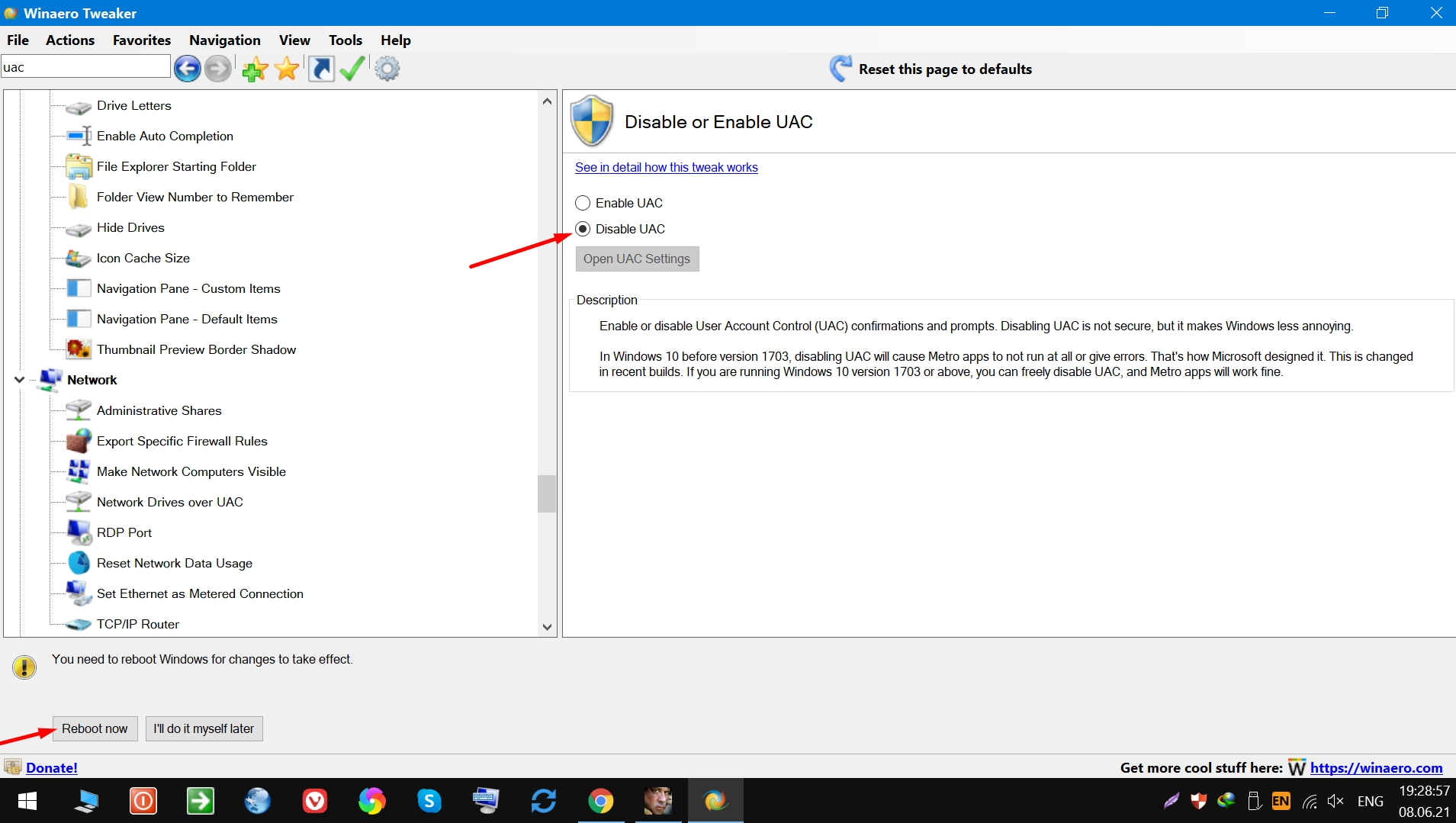Select Hide Drives tree item
The image size is (1456, 823).
(130, 227)
